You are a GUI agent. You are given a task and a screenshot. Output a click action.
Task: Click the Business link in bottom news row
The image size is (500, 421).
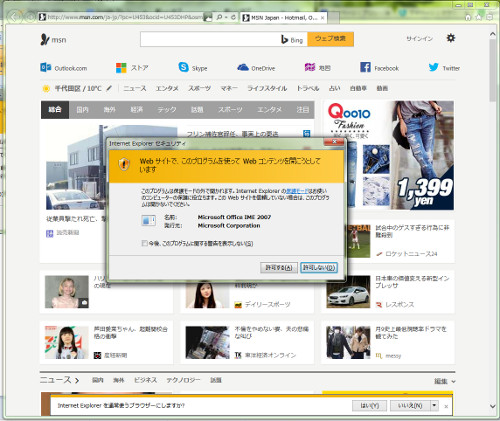click(x=145, y=380)
